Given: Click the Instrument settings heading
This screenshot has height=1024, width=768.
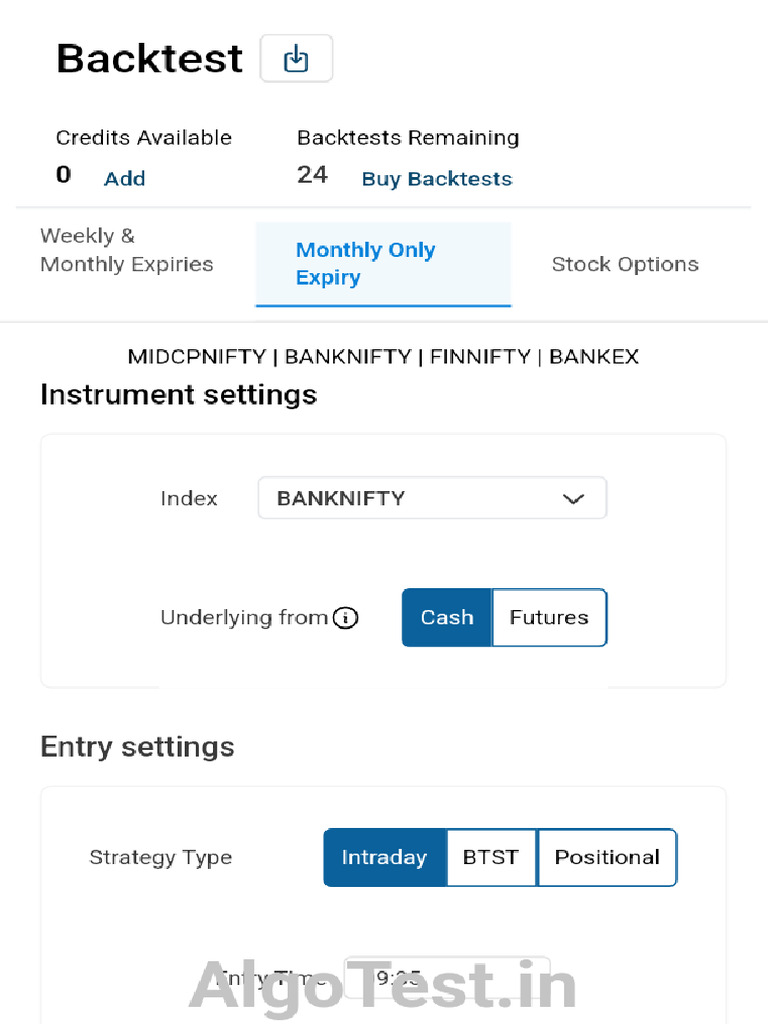Looking at the screenshot, I should [x=178, y=395].
